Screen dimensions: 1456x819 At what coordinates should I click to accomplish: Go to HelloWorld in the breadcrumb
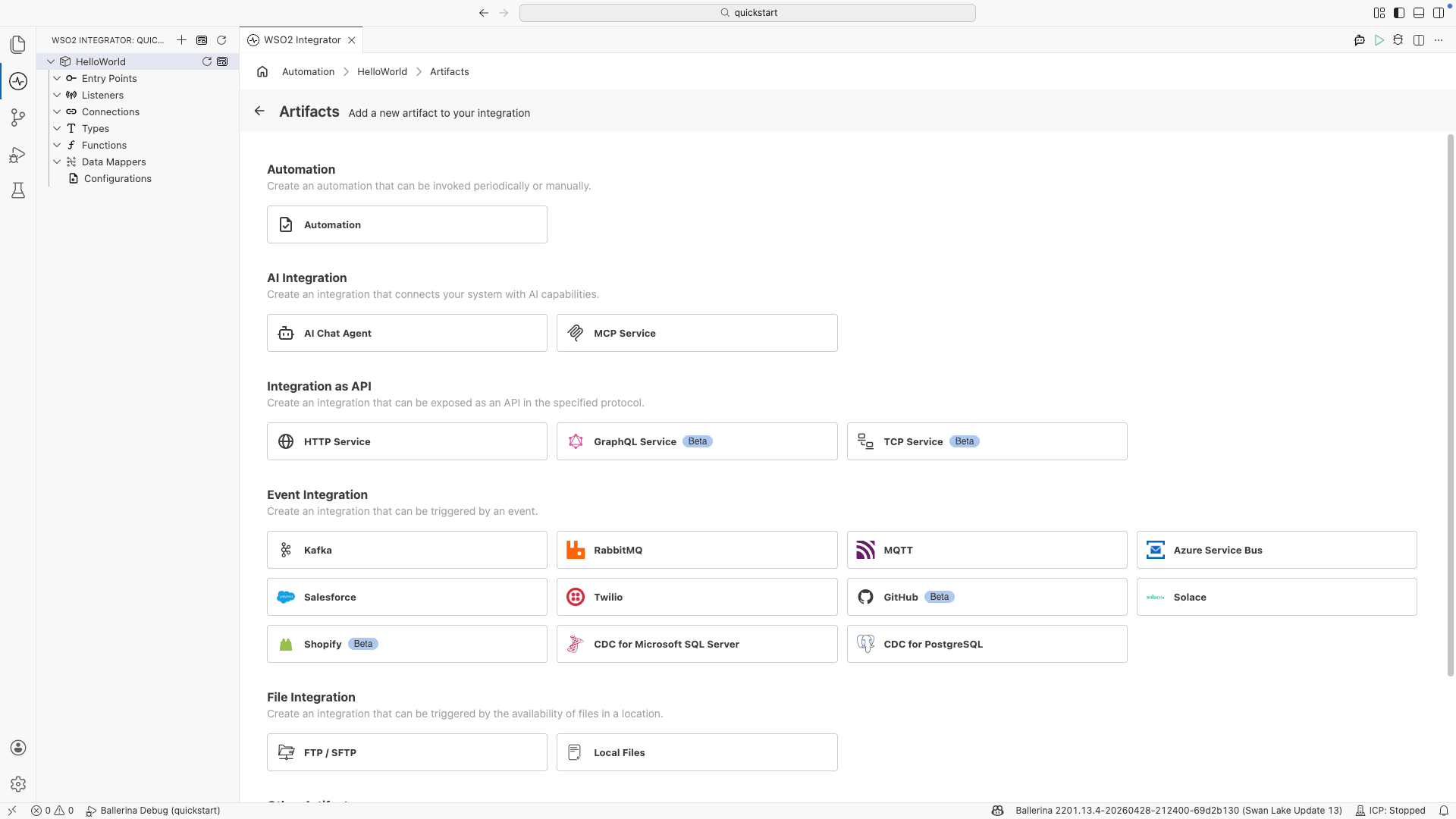tap(382, 71)
